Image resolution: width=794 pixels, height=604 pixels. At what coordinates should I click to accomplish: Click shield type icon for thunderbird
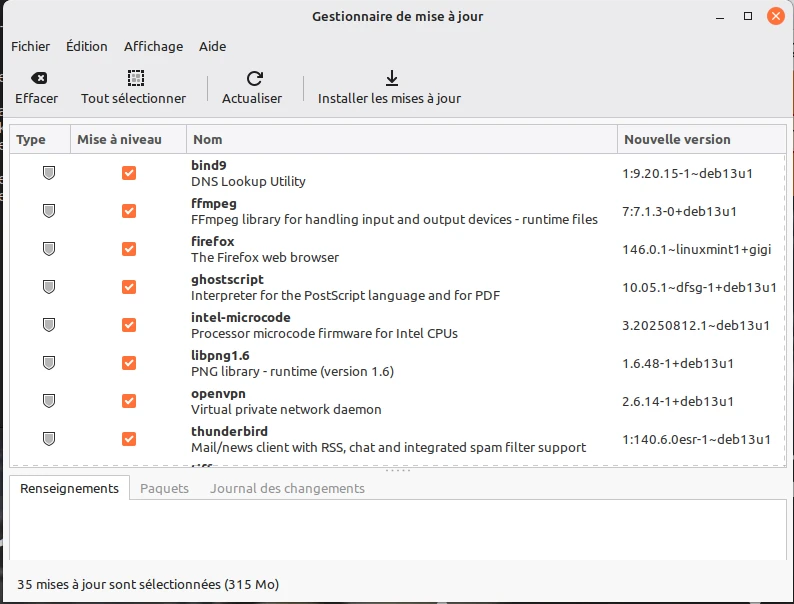[x=48, y=439]
